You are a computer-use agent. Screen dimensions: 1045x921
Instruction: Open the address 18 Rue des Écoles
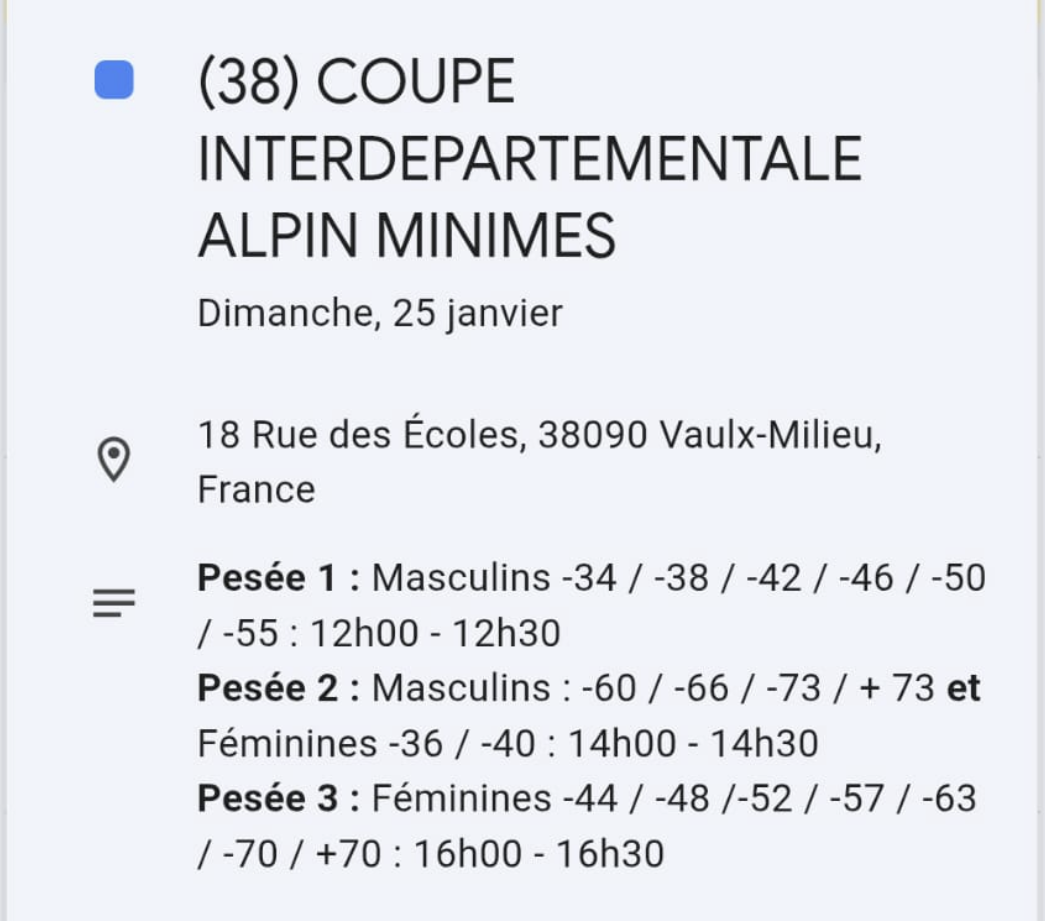tap(360, 436)
